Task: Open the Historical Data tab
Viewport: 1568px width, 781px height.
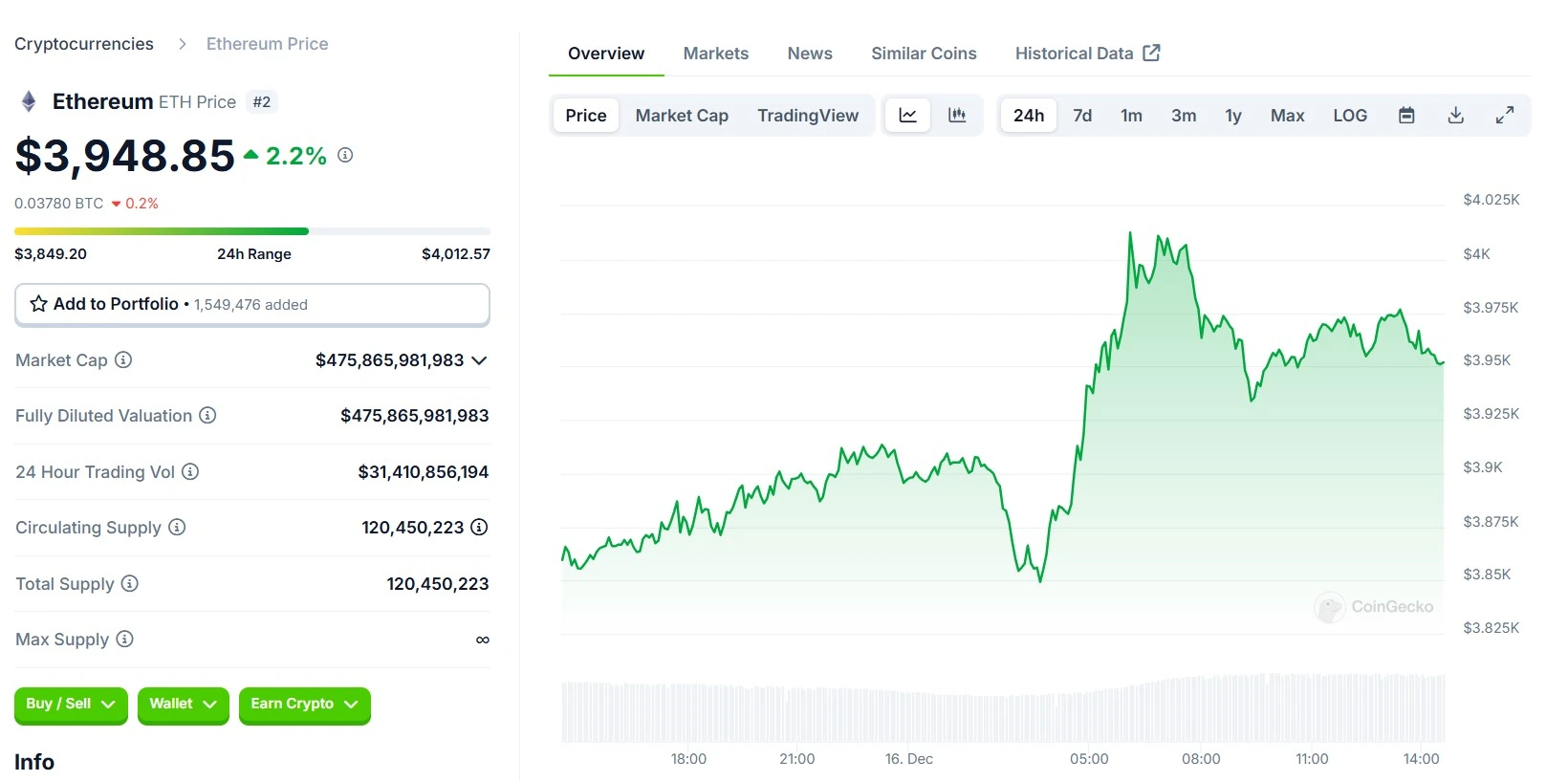Action: 1087,54
